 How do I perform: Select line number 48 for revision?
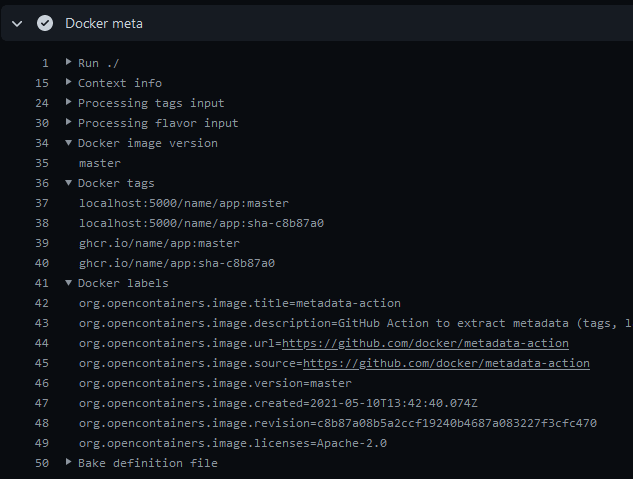(x=41, y=423)
